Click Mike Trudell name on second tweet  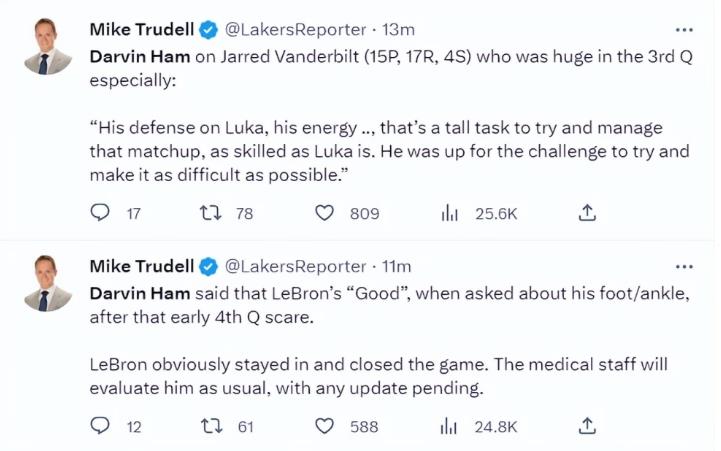[142, 266]
